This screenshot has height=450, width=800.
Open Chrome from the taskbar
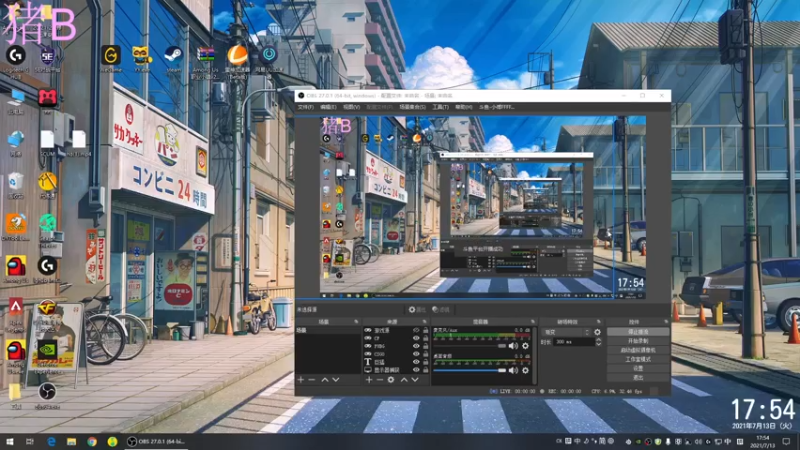(x=92, y=441)
